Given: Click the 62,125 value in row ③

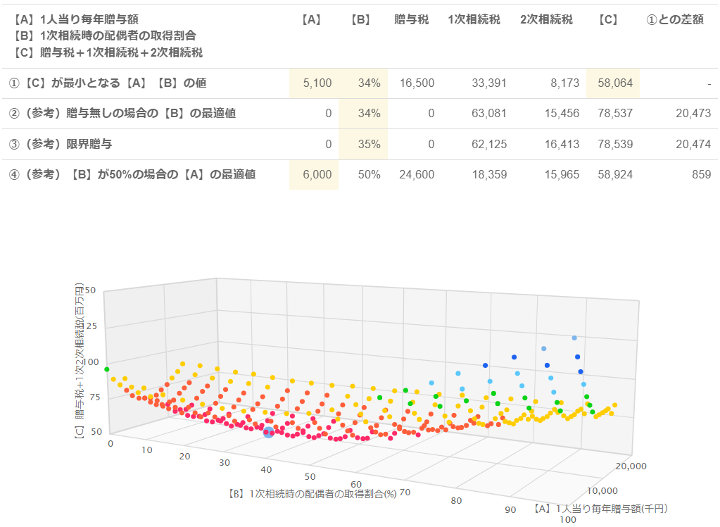Looking at the screenshot, I should (x=489, y=144).
